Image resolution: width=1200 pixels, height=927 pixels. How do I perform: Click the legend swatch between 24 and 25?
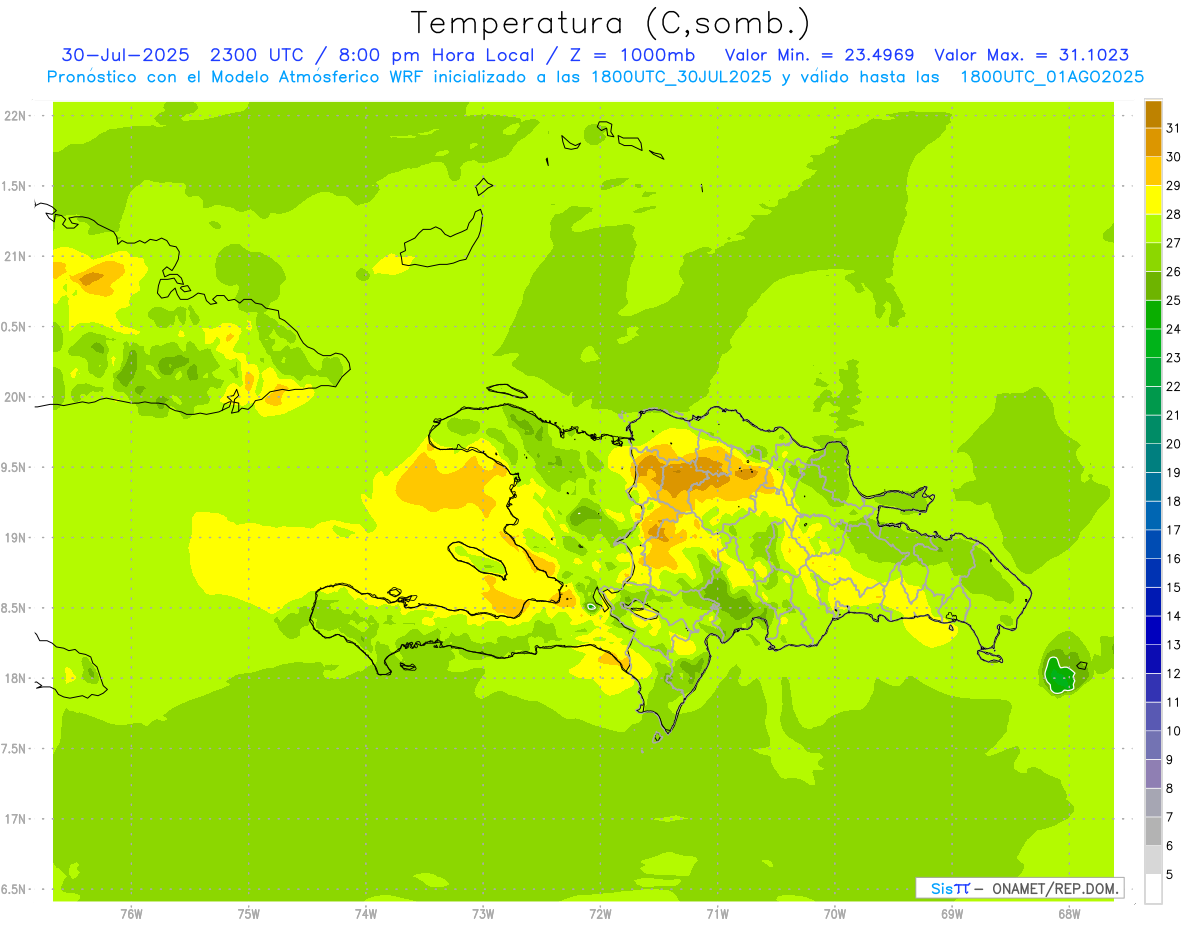[1153, 314]
